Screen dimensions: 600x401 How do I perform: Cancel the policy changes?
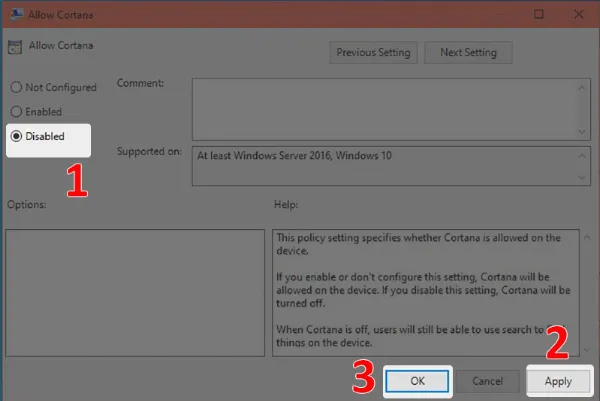[487, 381]
